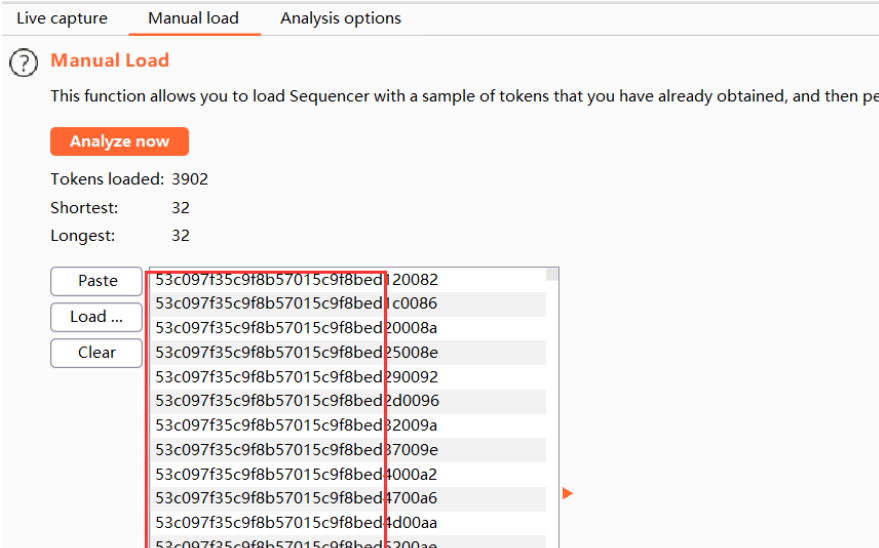Select token ending in 32009a
Viewport: 879px width, 548px height.
[348, 426]
